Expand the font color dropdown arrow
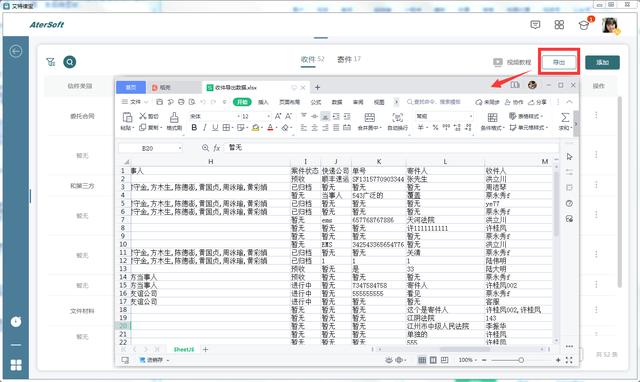The width and height of the screenshot is (640, 382). (x=276, y=128)
